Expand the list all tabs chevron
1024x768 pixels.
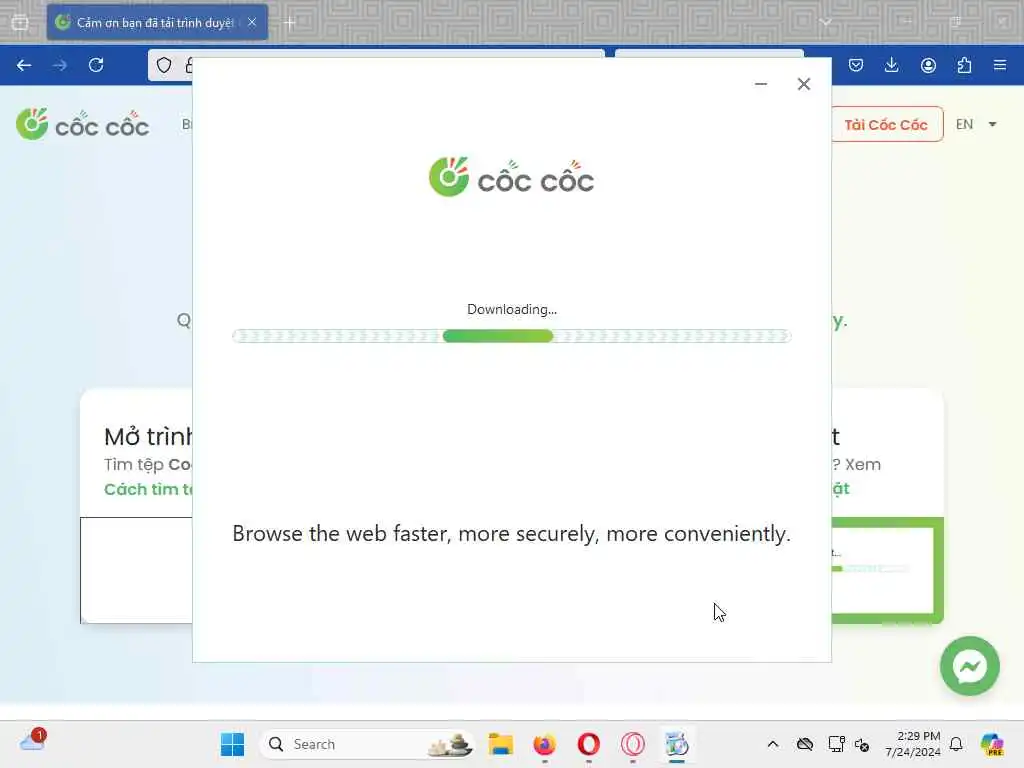825,22
